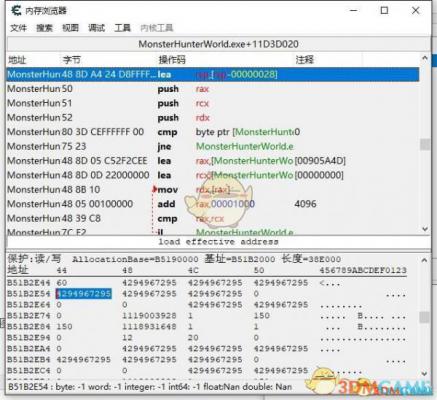Maximize the memory viewer window
Image resolution: width=437 pixels, height=400 pixels.
coord(384,11)
